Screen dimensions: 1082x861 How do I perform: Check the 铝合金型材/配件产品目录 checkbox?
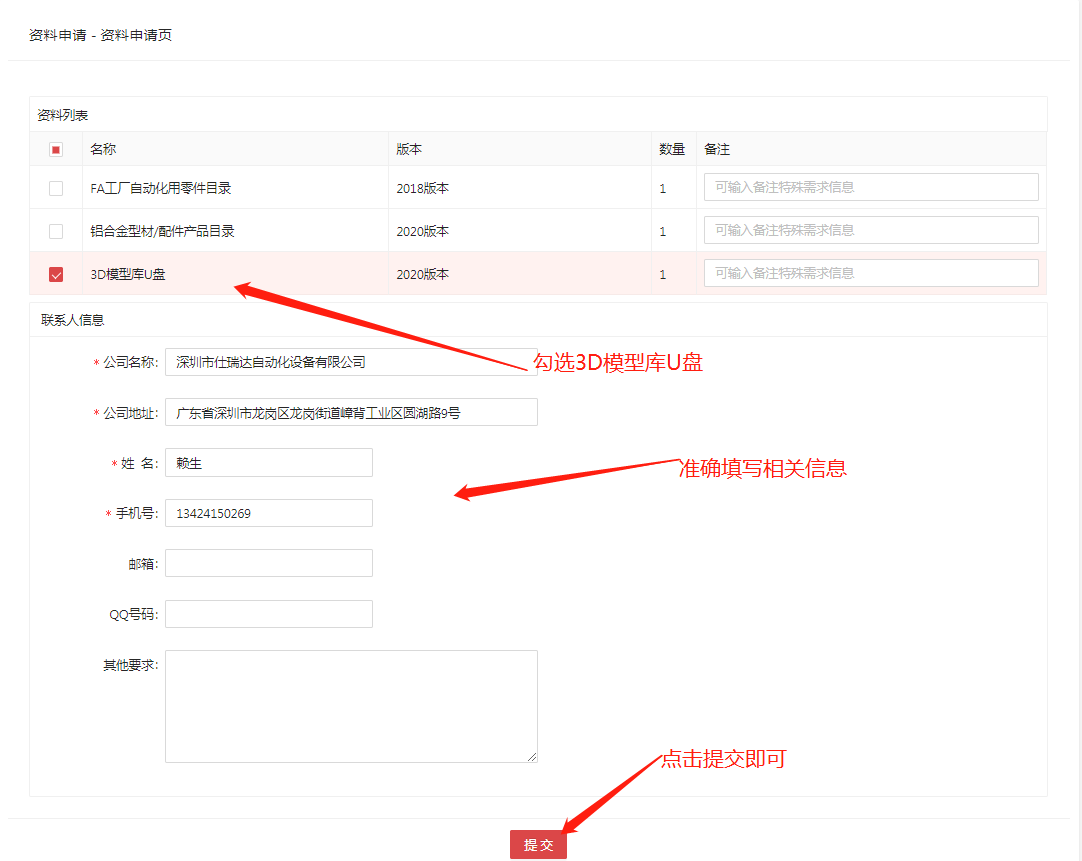(56, 231)
